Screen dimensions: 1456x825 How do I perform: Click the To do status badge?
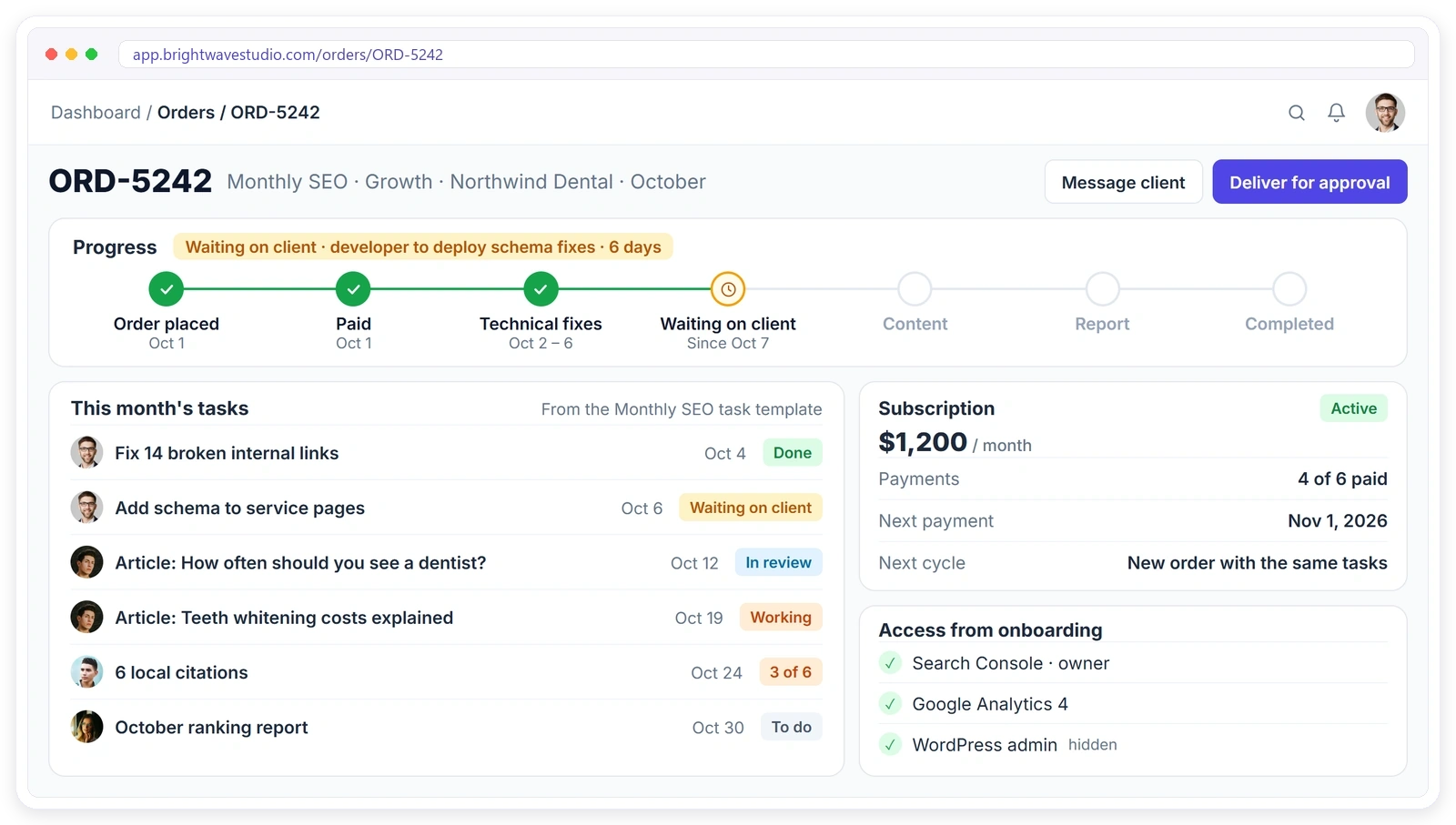click(791, 727)
